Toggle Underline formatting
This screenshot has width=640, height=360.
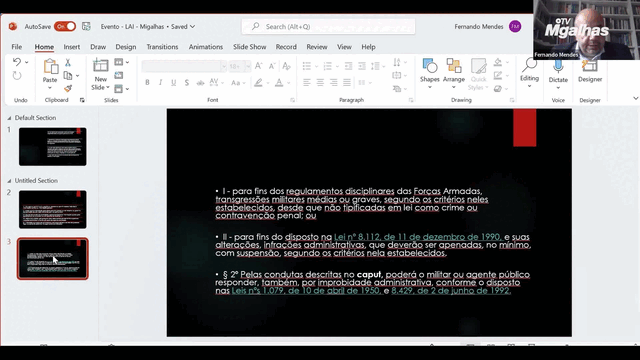173,83
